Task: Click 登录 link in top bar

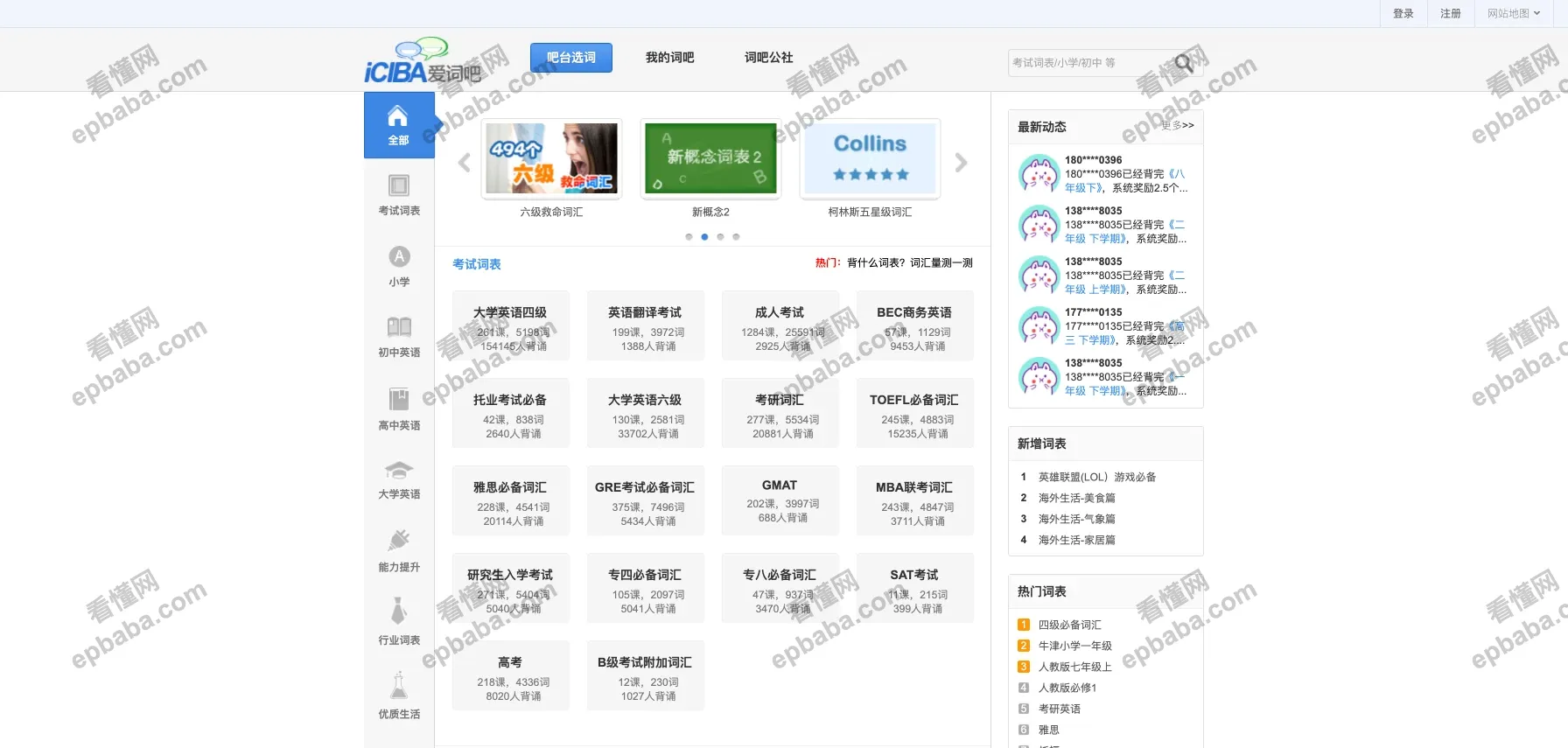Action: coord(1403,13)
